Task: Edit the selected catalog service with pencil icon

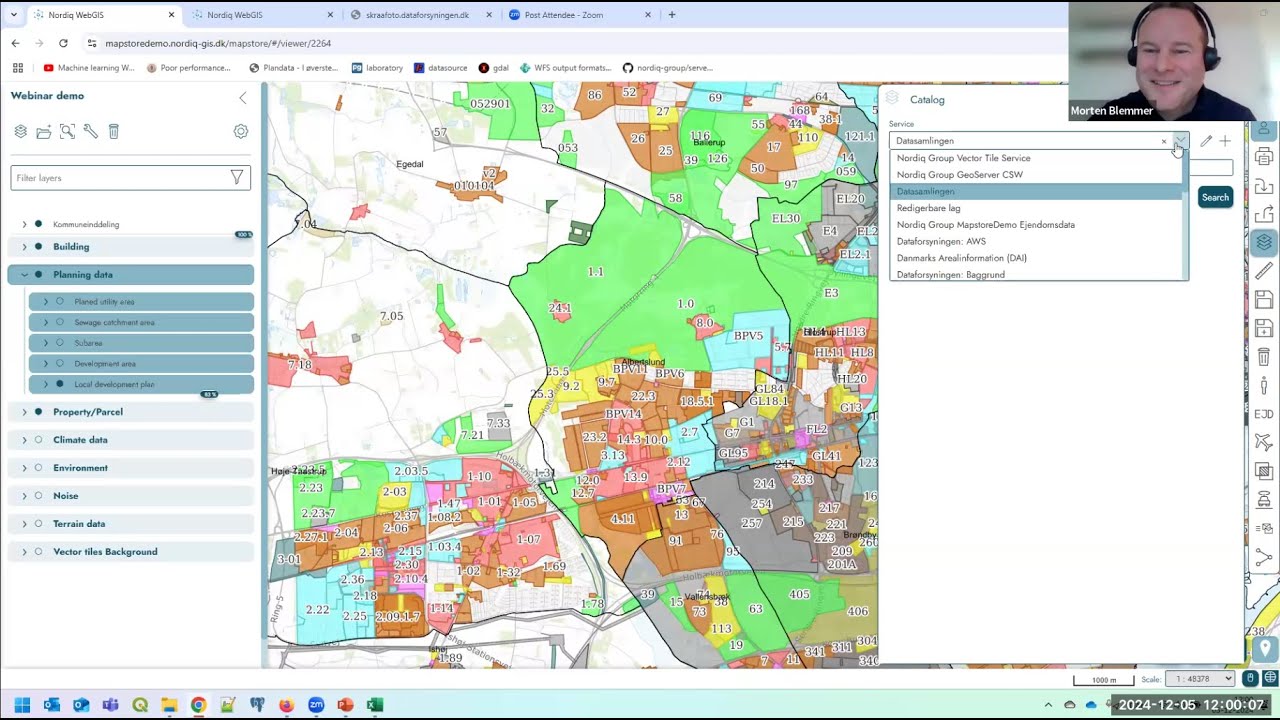Action: [x=1206, y=141]
